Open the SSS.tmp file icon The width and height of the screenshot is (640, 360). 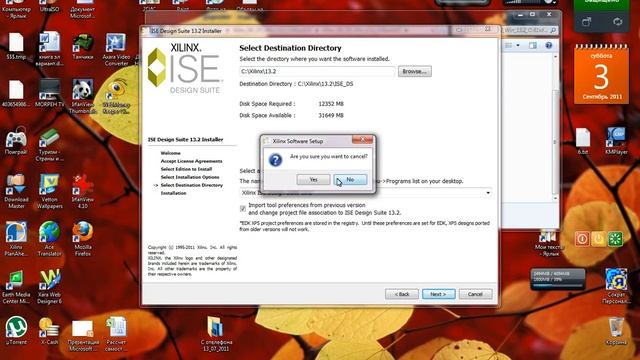click(x=16, y=47)
